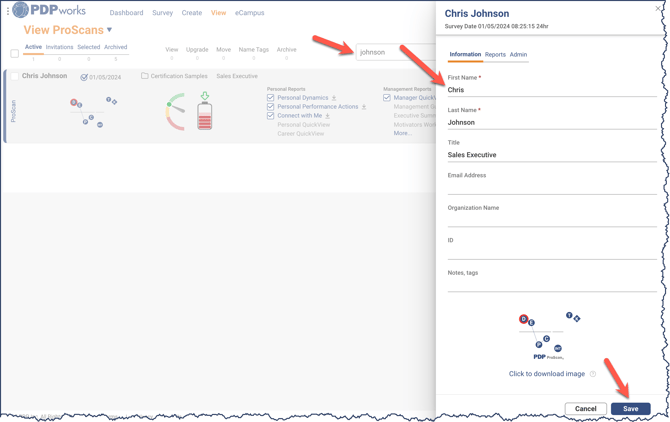This screenshot has height=422, width=670.
Task: Switch to the Reports tab
Action: pyautogui.click(x=495, y=55)
